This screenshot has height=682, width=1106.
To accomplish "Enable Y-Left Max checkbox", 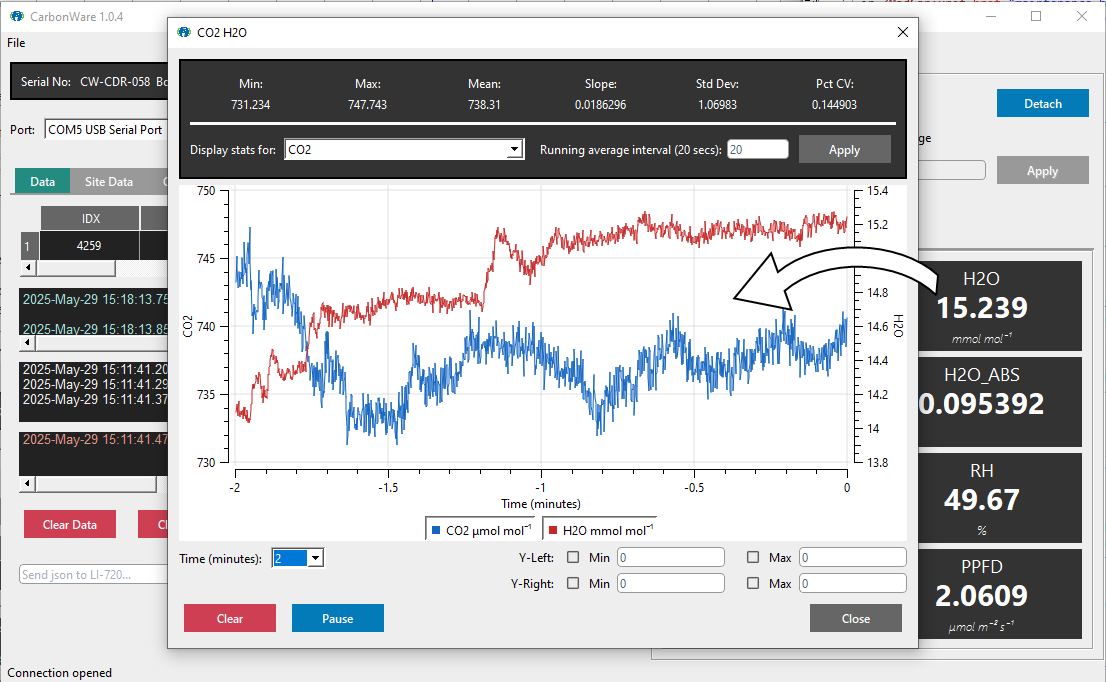I will 753,557.
